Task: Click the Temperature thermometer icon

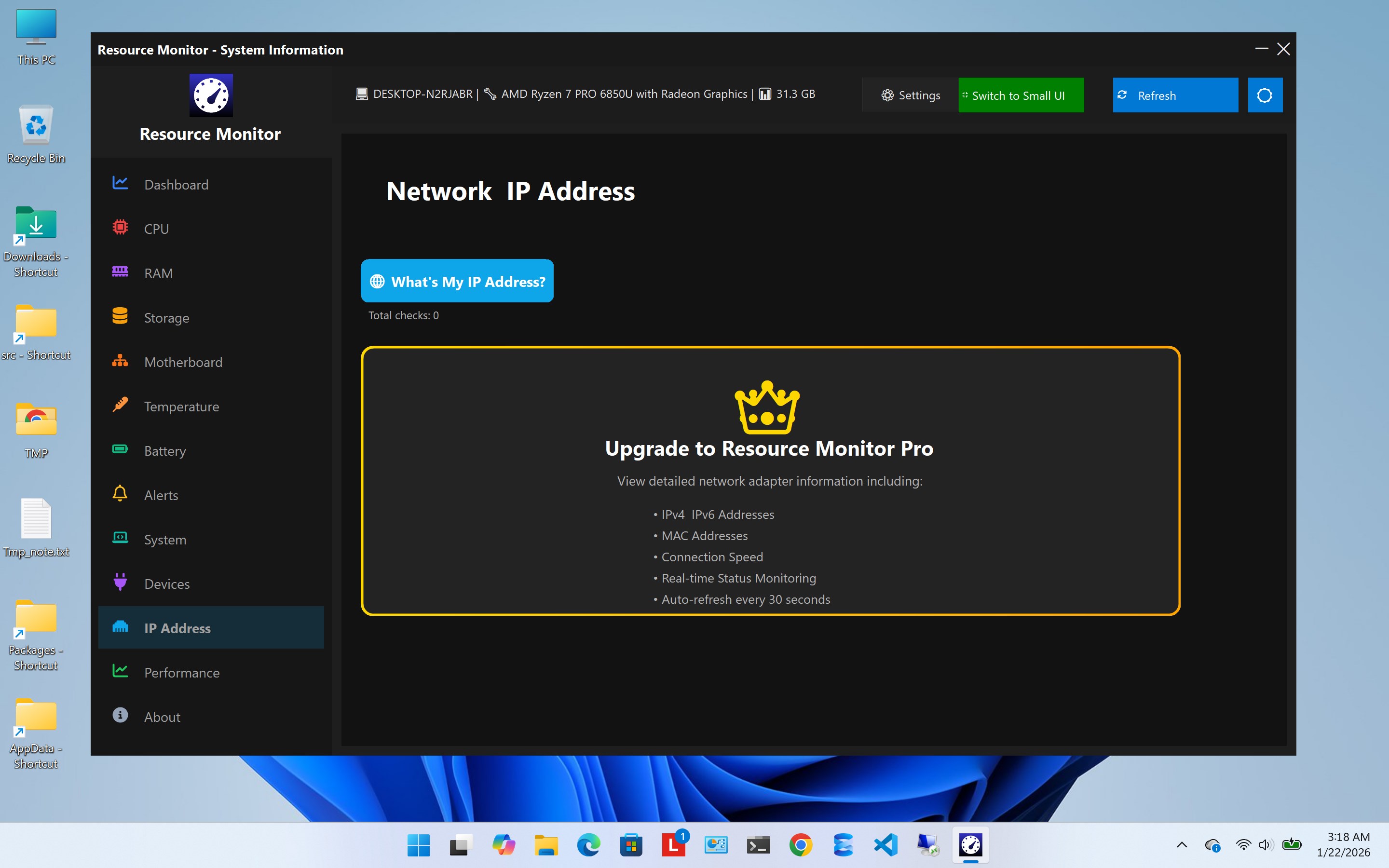Action: 120,405
